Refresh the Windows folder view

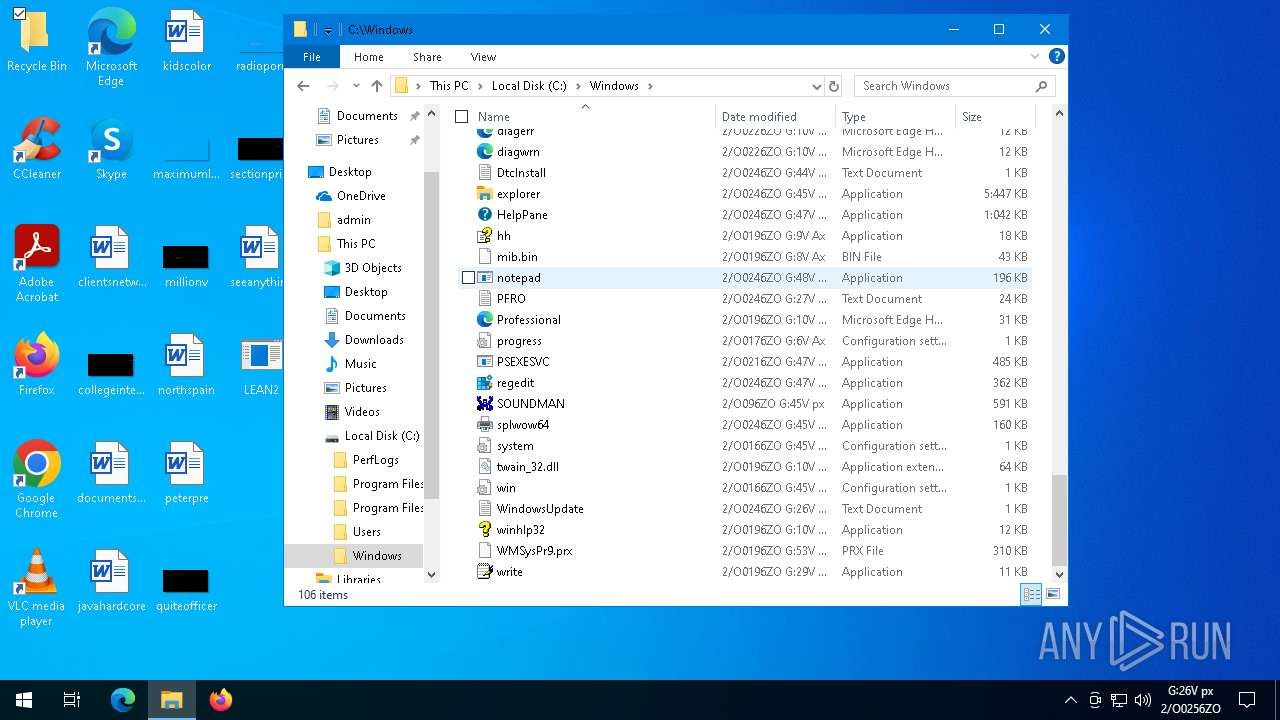834,86
